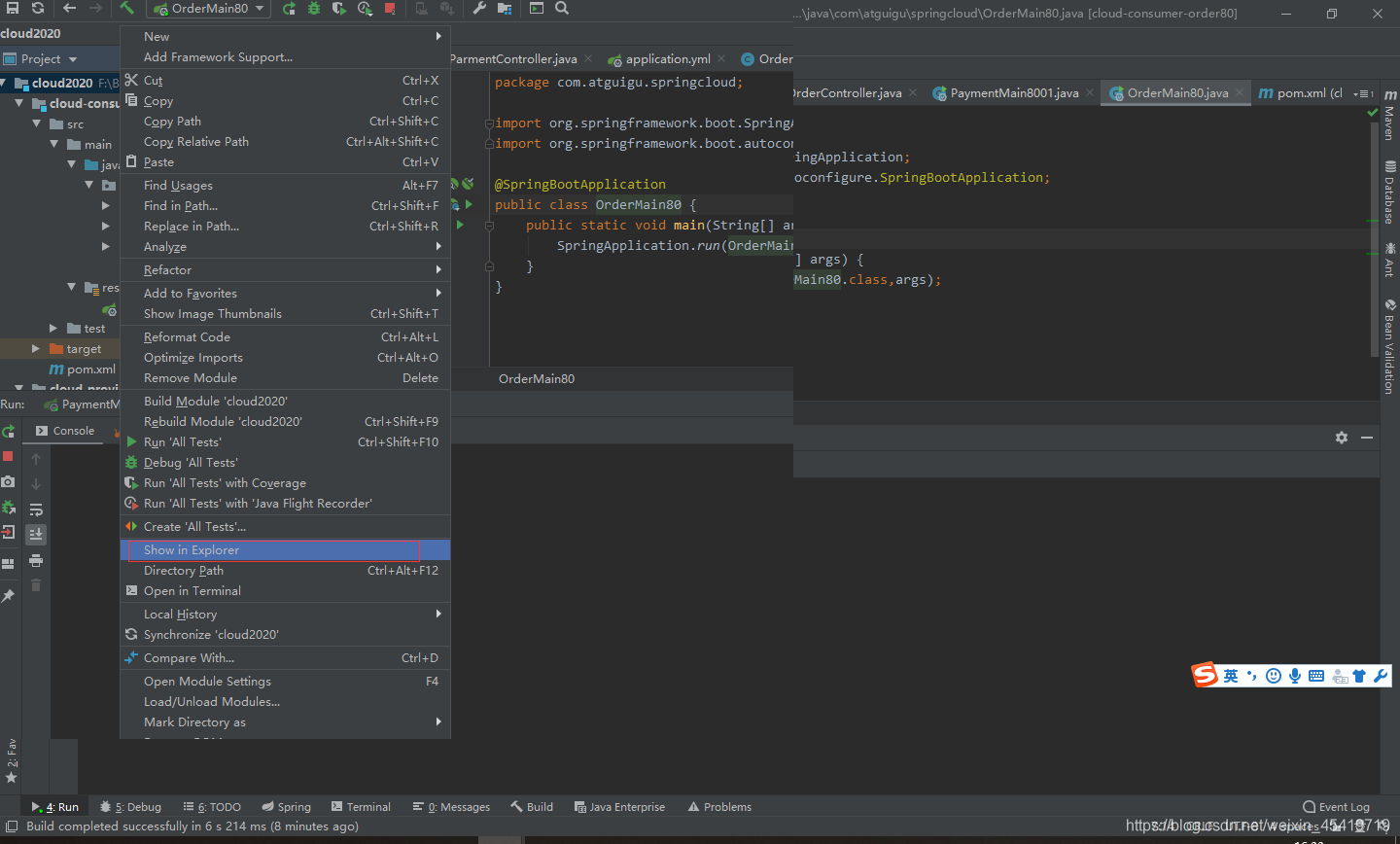Run OrderMain80 with the green run icon
This screenshot has height=844, width=1400.
pyautogui.click(x=290, y=10)
